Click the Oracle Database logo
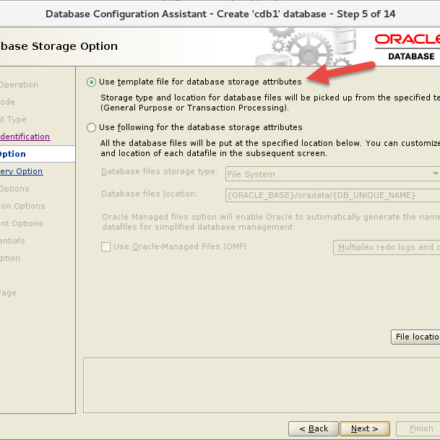This screenshot has width=440, height=440. click(x=408, y=47)
